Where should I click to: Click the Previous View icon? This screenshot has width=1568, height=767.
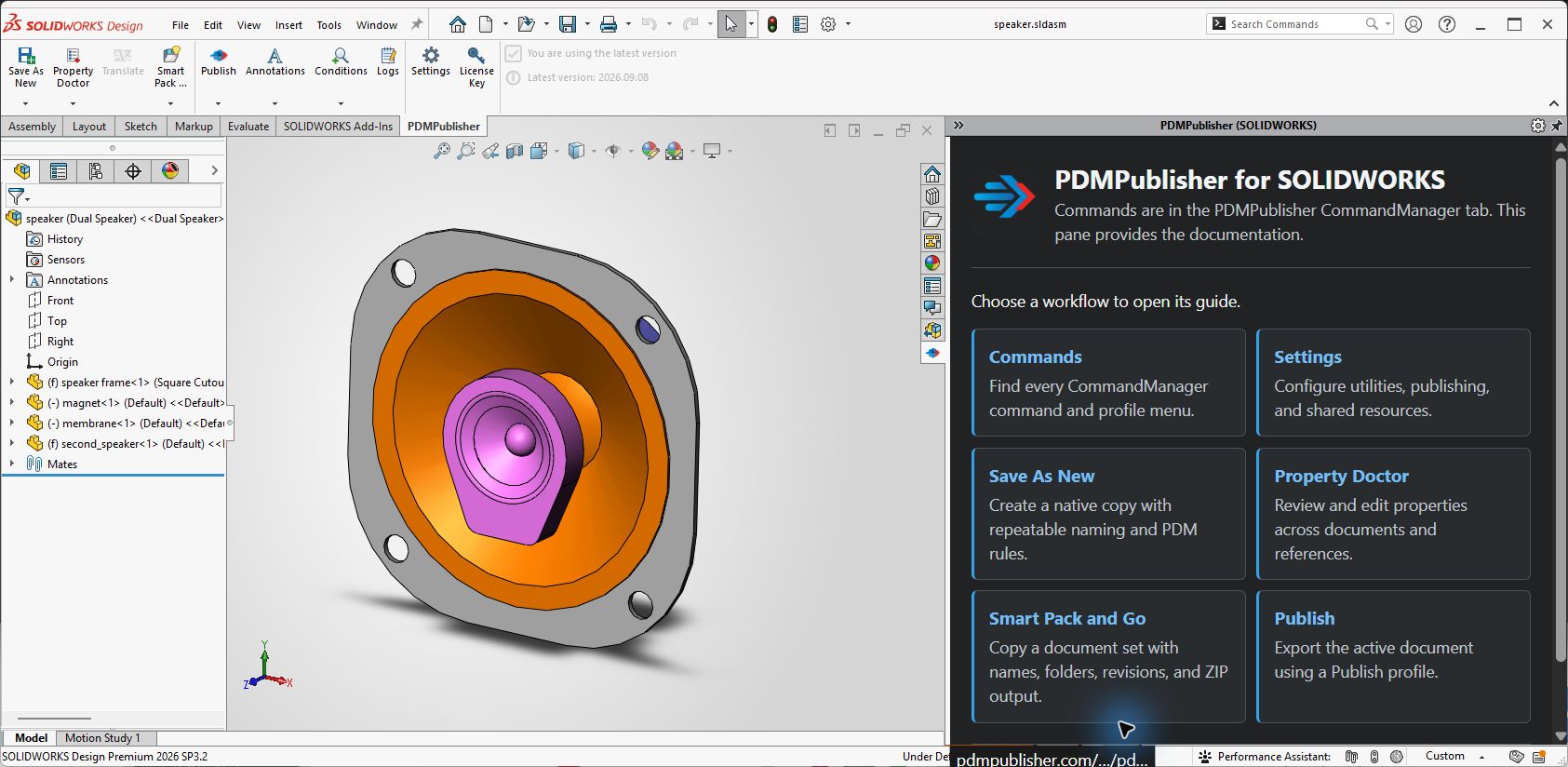click(490, 151)
